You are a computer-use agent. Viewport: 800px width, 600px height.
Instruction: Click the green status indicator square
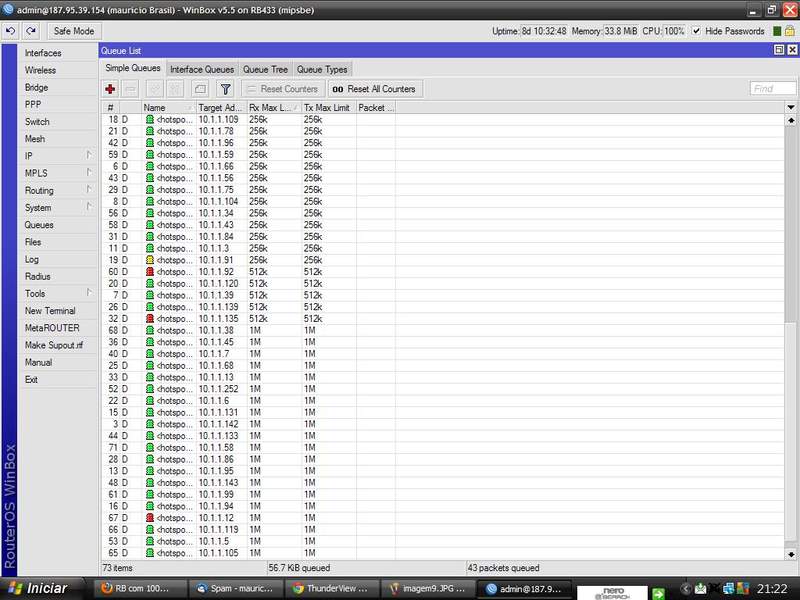point(777,31)
